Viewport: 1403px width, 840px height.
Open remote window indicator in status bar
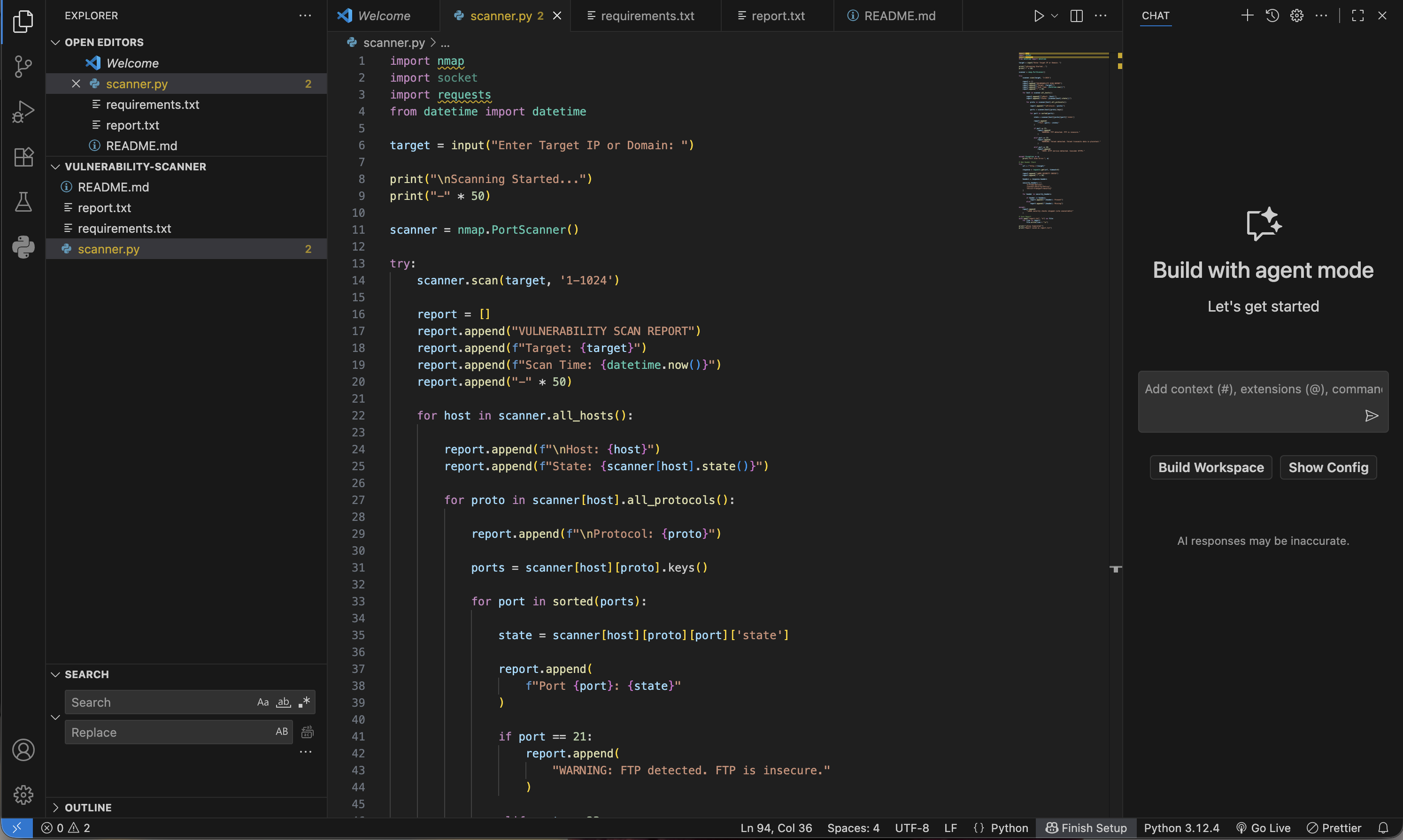pos(16,827)
